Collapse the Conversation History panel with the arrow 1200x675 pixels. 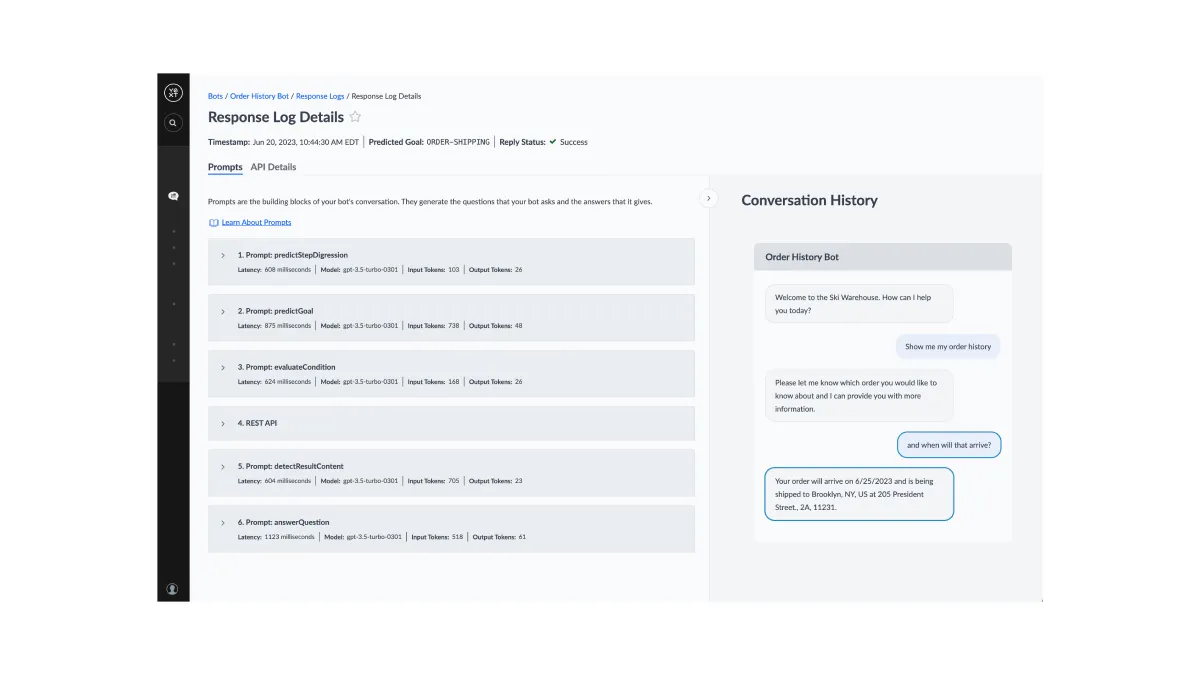[709, 198]
